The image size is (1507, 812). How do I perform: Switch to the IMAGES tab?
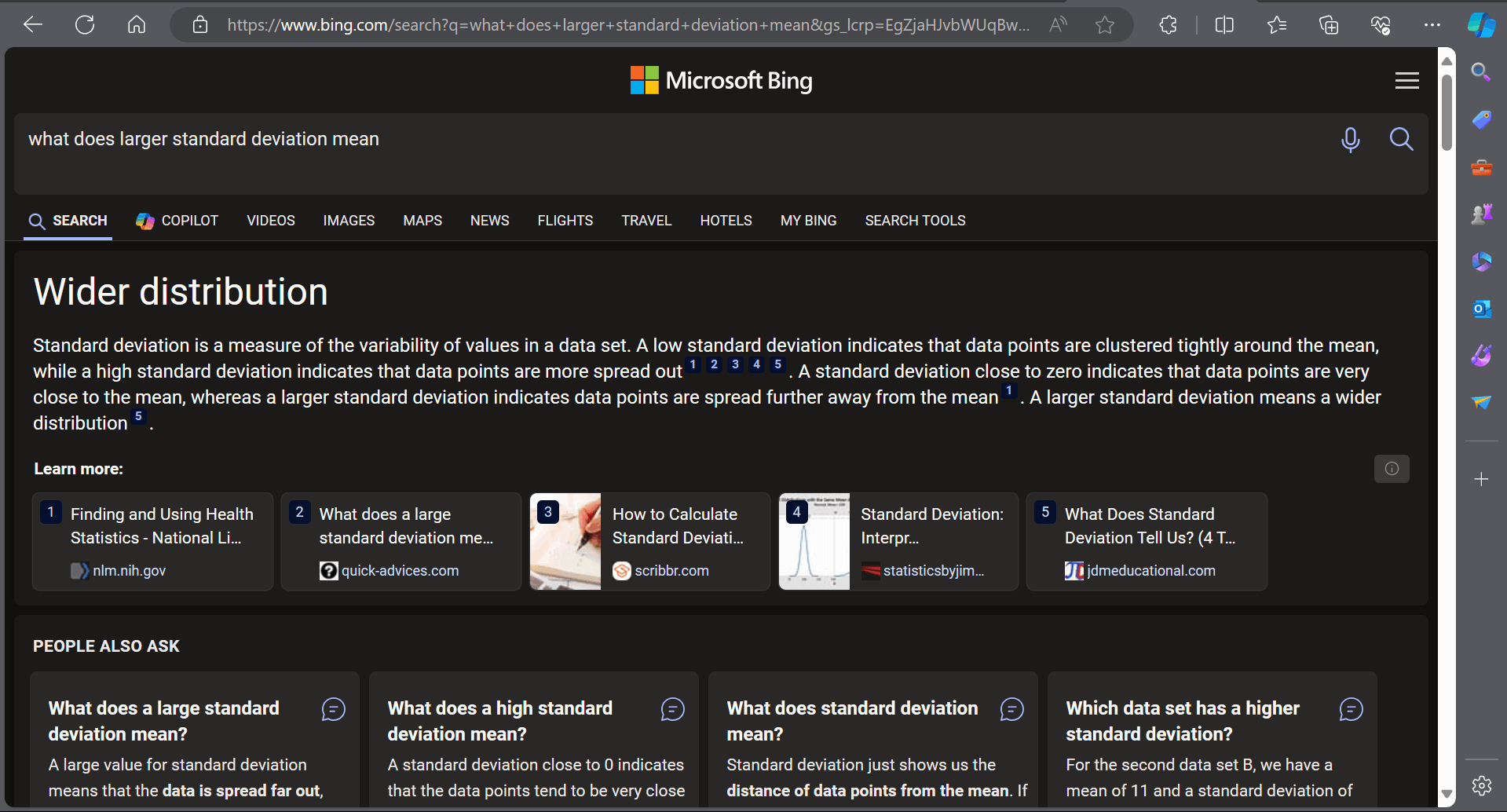point(349,221)
